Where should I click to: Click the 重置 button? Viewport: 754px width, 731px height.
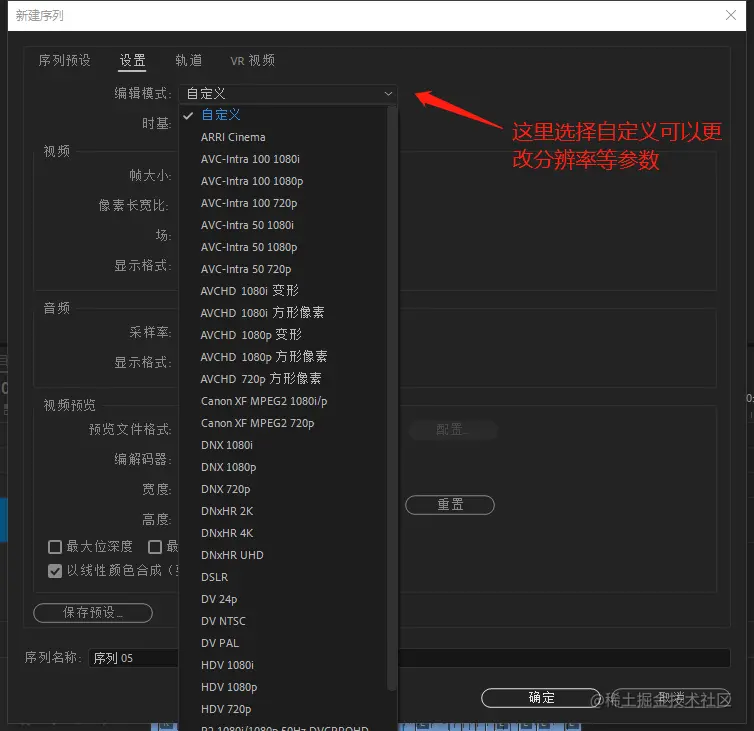click(x=450, y=505)
